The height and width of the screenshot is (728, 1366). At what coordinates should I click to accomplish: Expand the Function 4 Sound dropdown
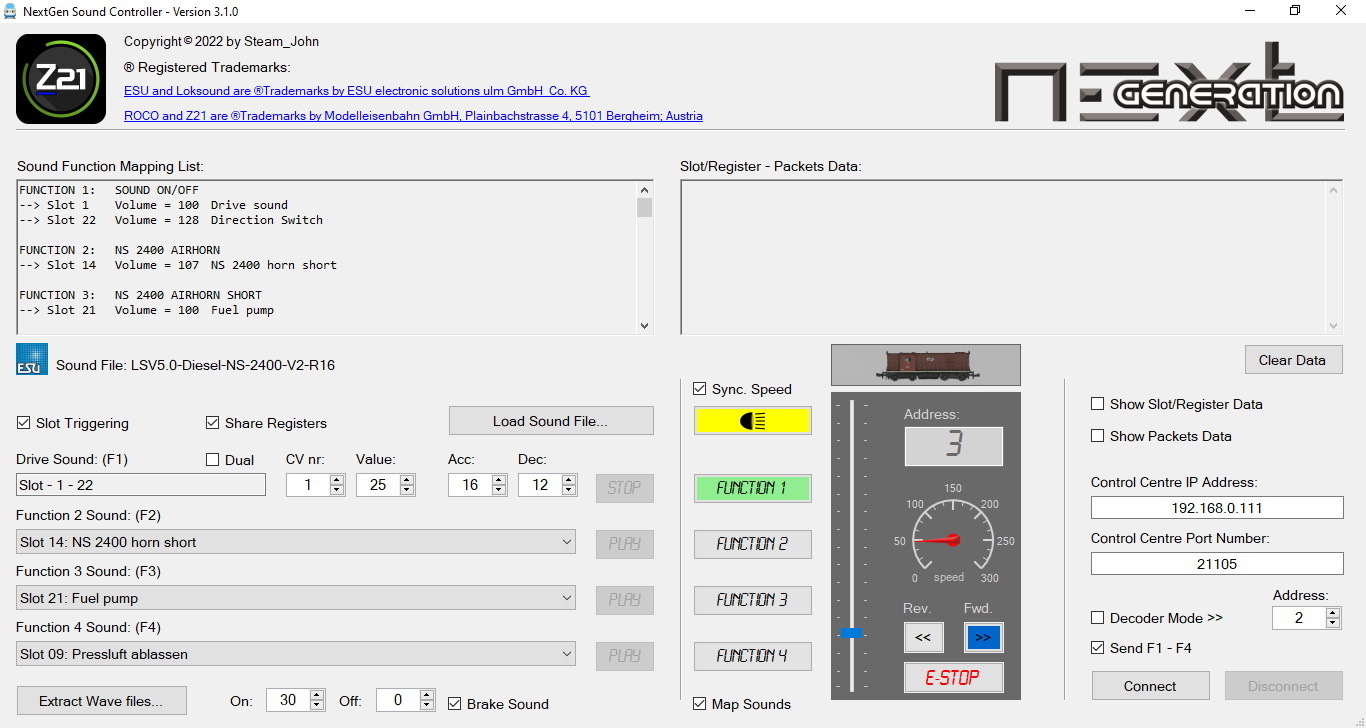[x=296, y=654]
